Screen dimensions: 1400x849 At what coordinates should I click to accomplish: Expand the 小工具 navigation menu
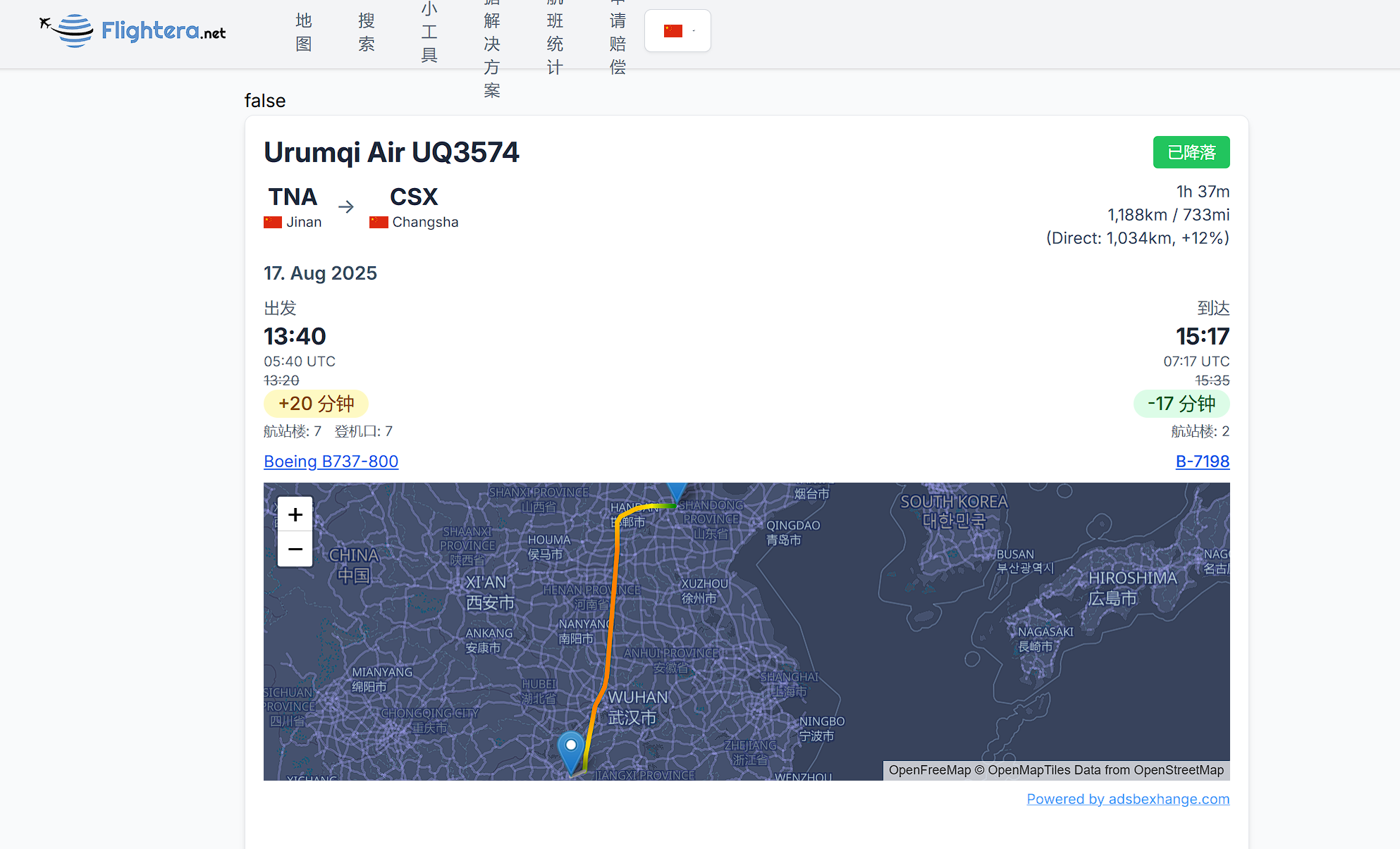tap(429, 32)
